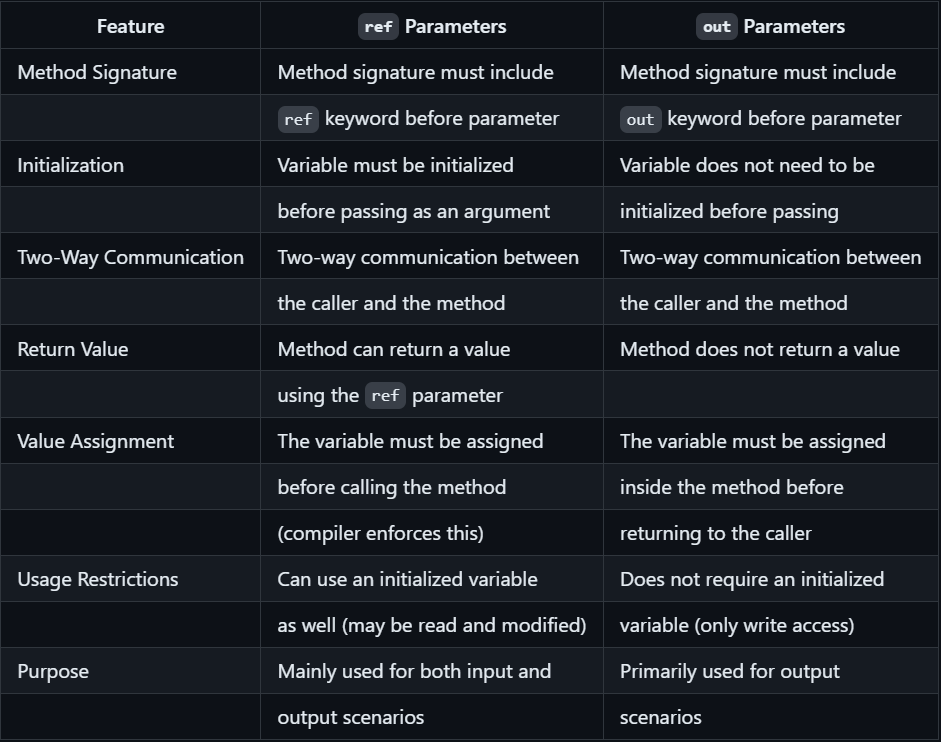This screenshot has width=941, height=742.
Task: Select the "Method does not return a value" cell
Action: point(759,349)
